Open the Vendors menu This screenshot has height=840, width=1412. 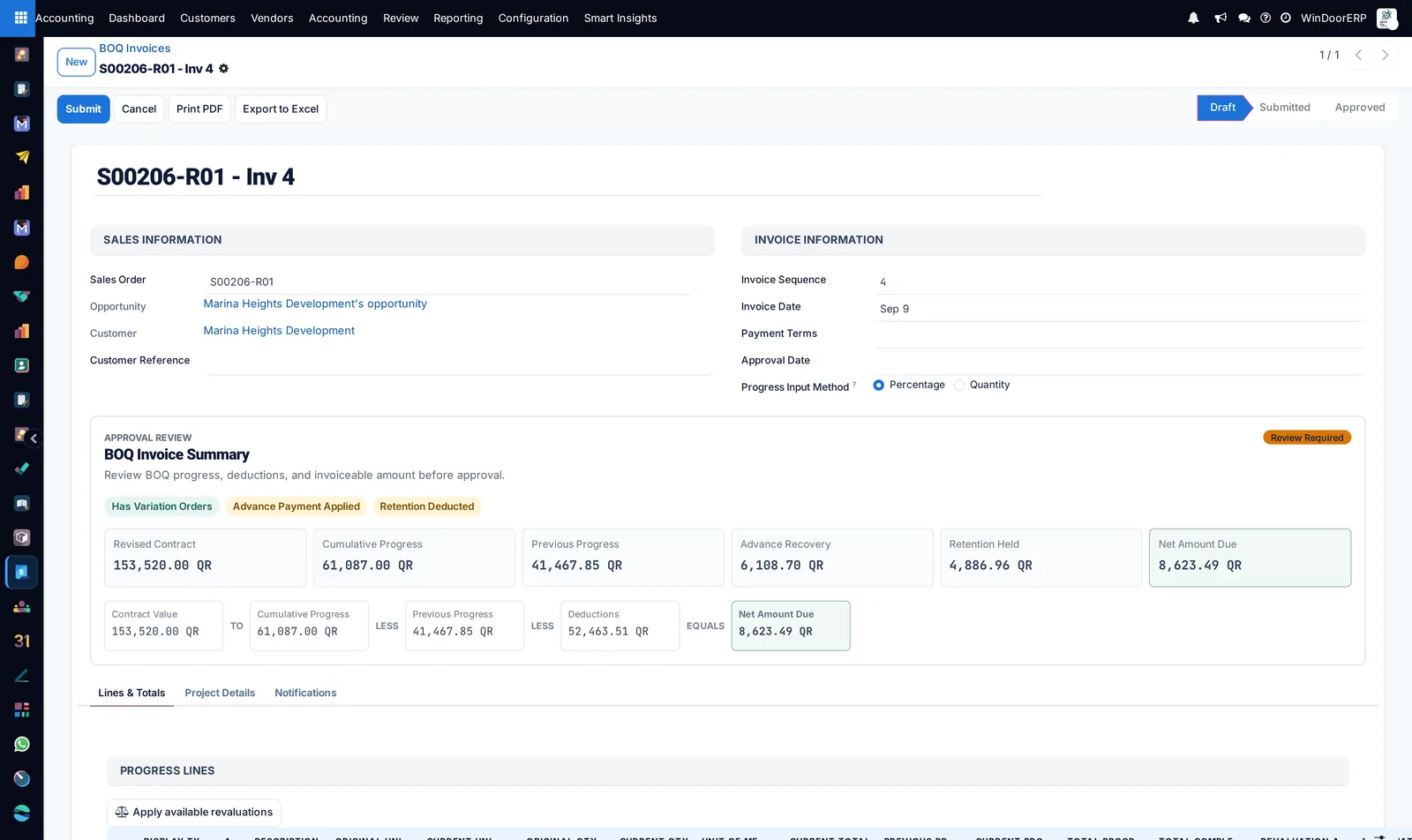[272, 18]
